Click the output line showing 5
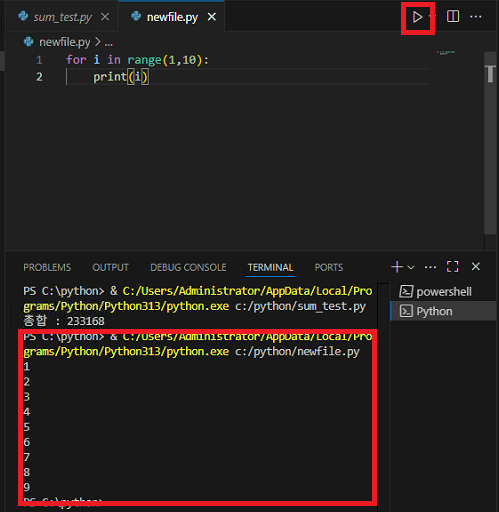The height and width of the screenshot is (512, 499). pyautogui.click(x=27, y=427)
